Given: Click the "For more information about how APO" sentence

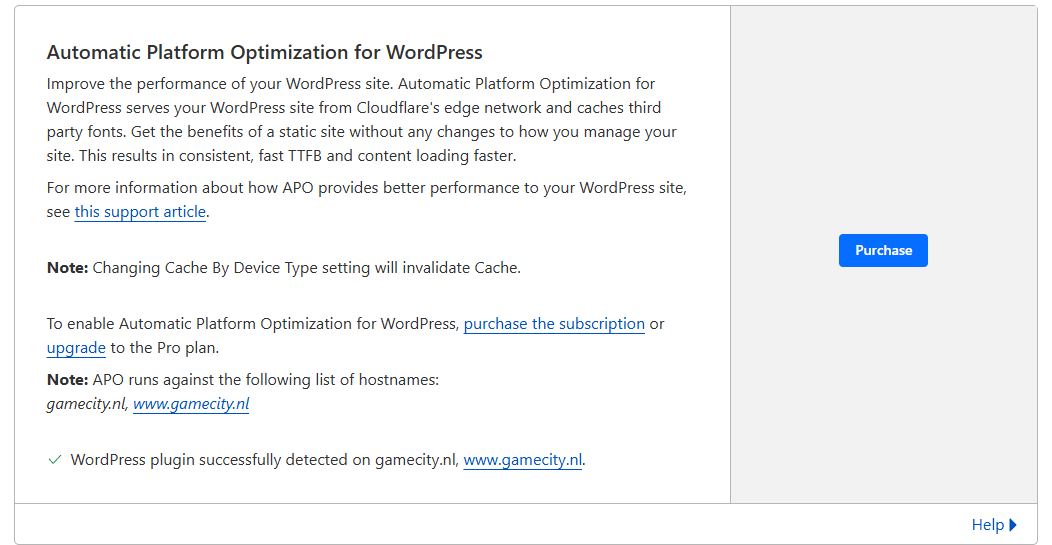Looking at the screenshot, I should [366, 188].
